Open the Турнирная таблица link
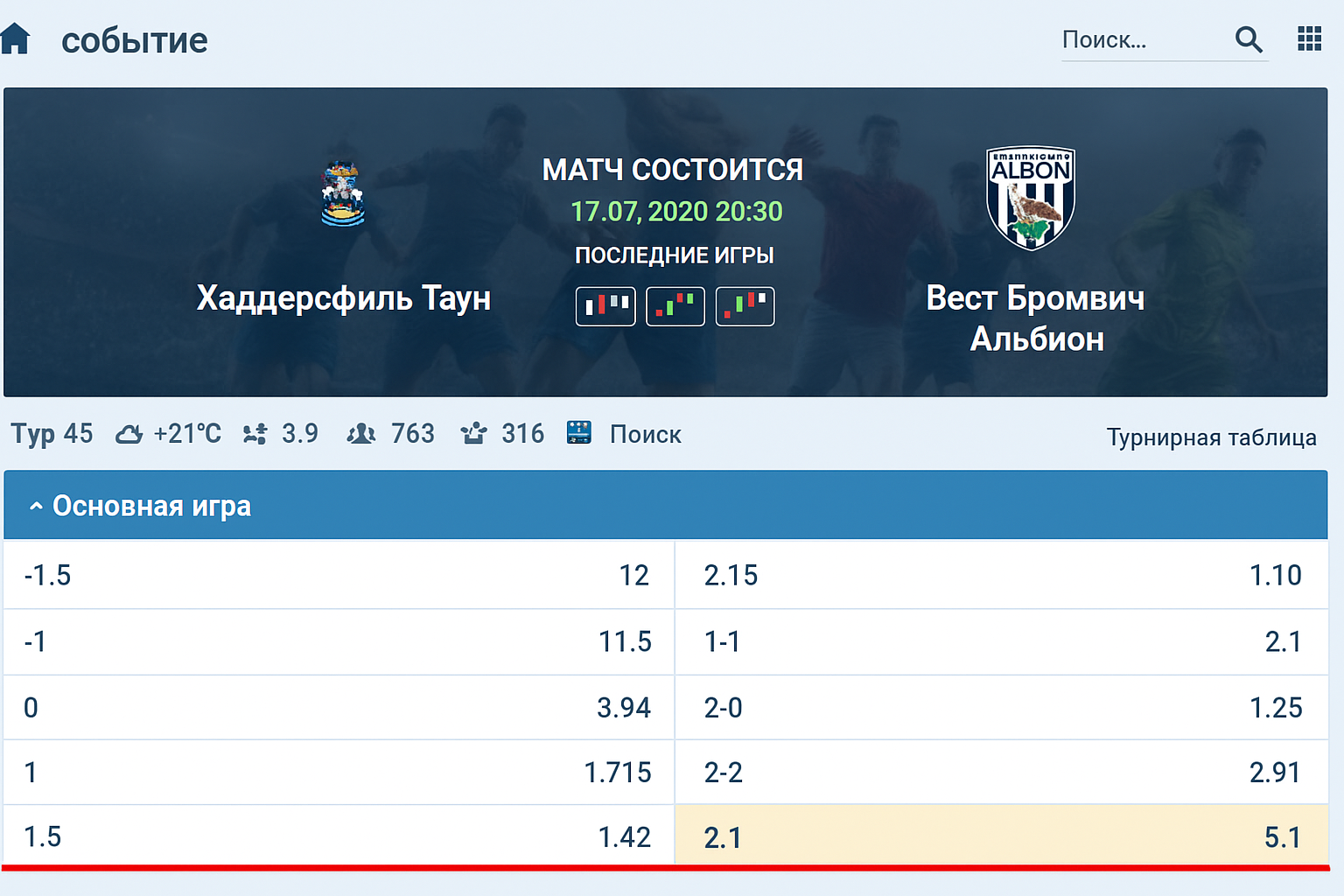This screenshot has width=1344, height=896. (x=1211, y=437)
